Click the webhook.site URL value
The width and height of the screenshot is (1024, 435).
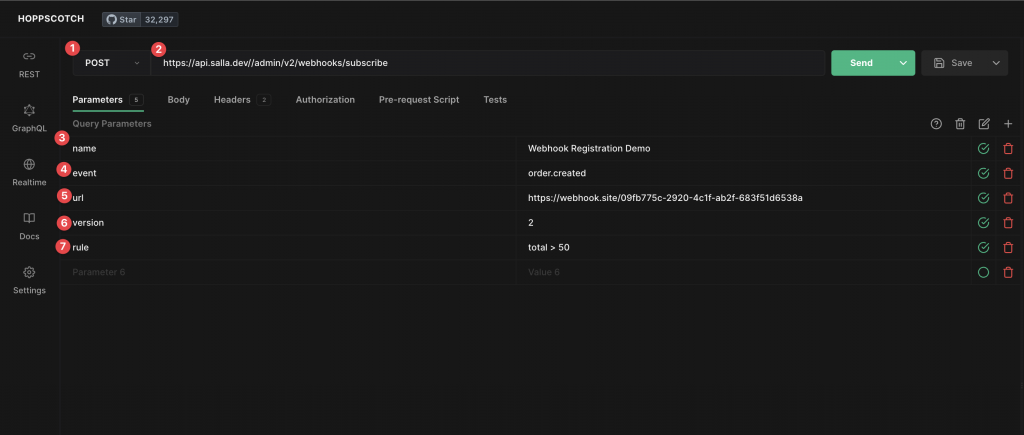point(744,198)
